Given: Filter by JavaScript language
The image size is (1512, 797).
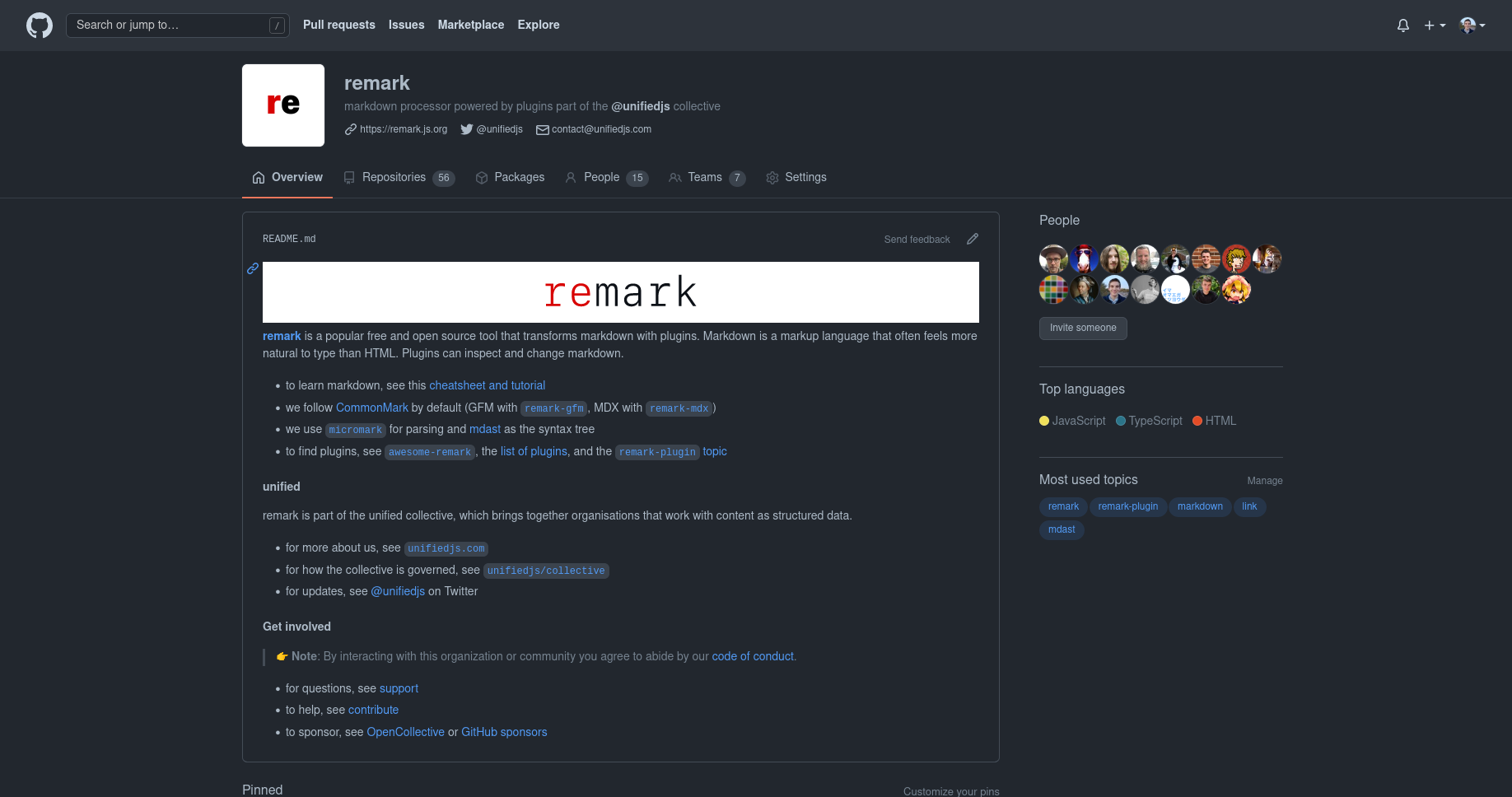Looking at the screenshot, I should (1072, 421).
